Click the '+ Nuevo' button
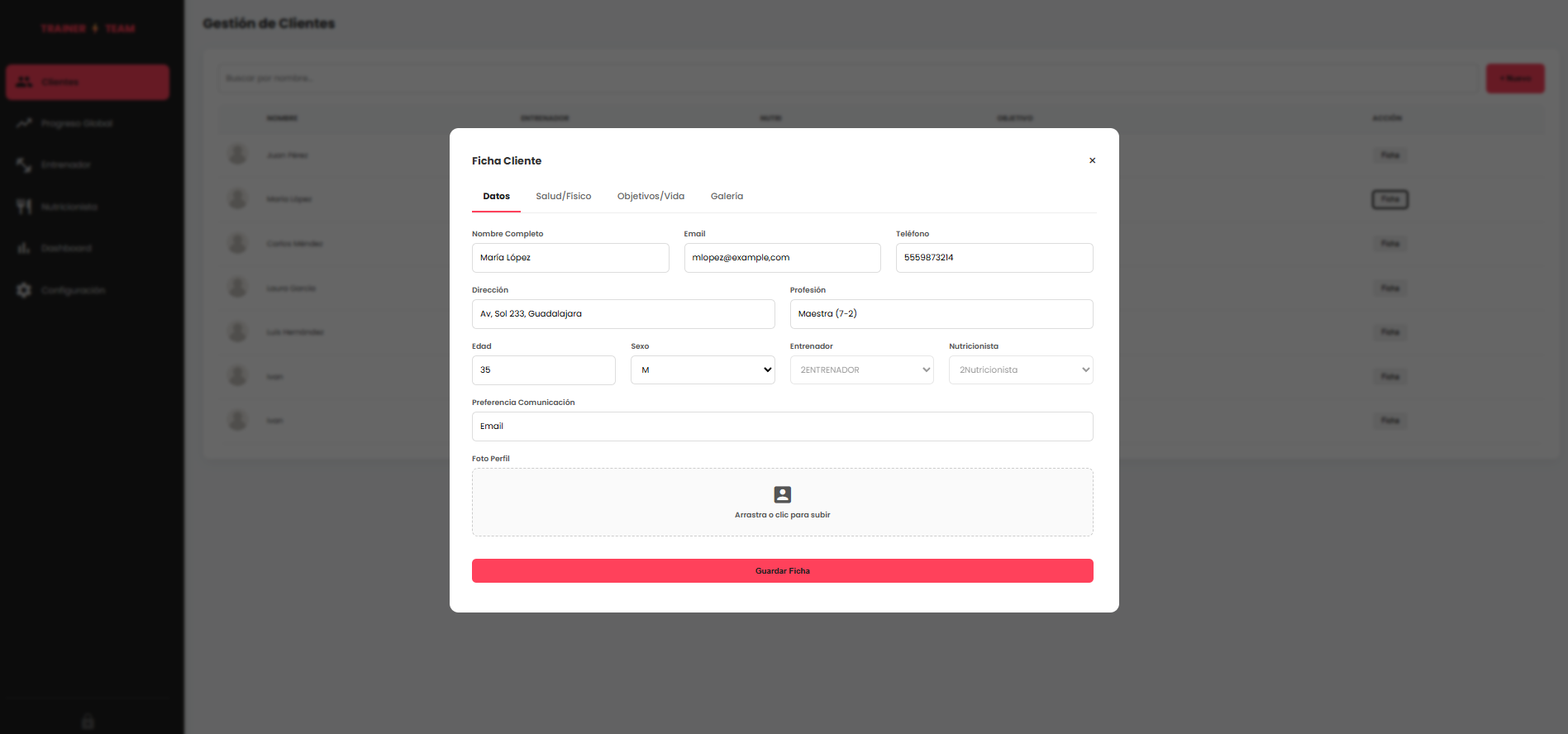 (x=1515, y=79)
